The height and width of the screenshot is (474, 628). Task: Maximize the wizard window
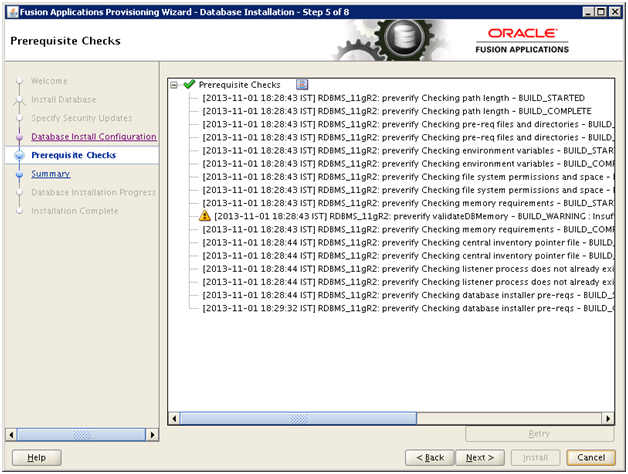pos(601,12)
